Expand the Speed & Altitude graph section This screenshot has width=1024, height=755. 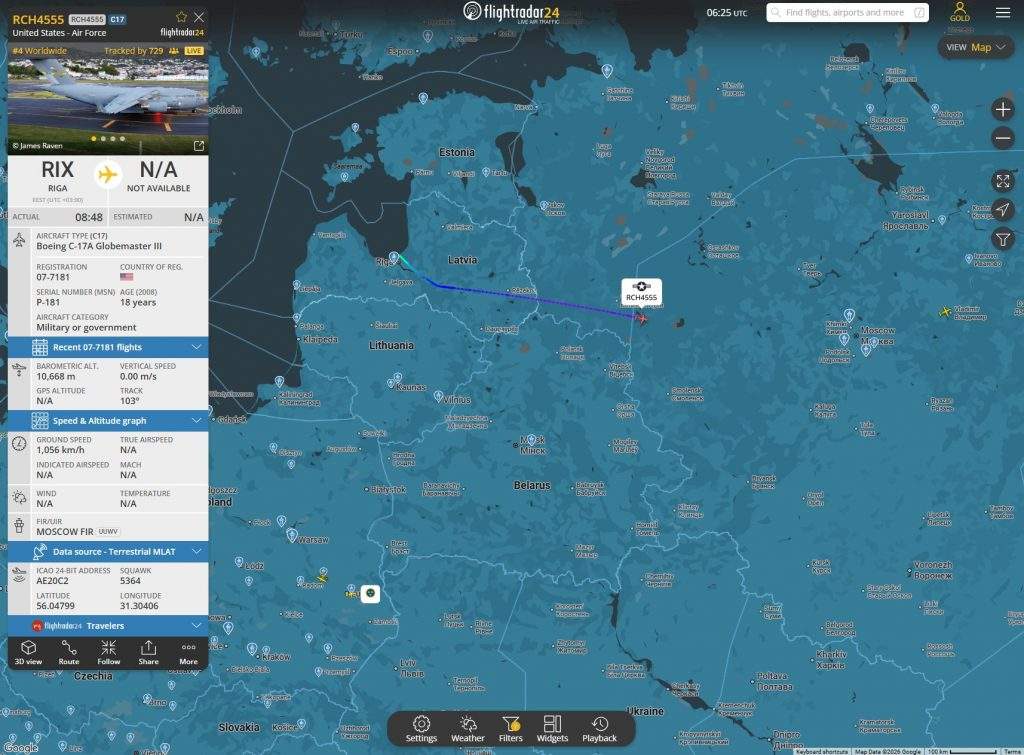pyautogui.click(x=108, y=421)
